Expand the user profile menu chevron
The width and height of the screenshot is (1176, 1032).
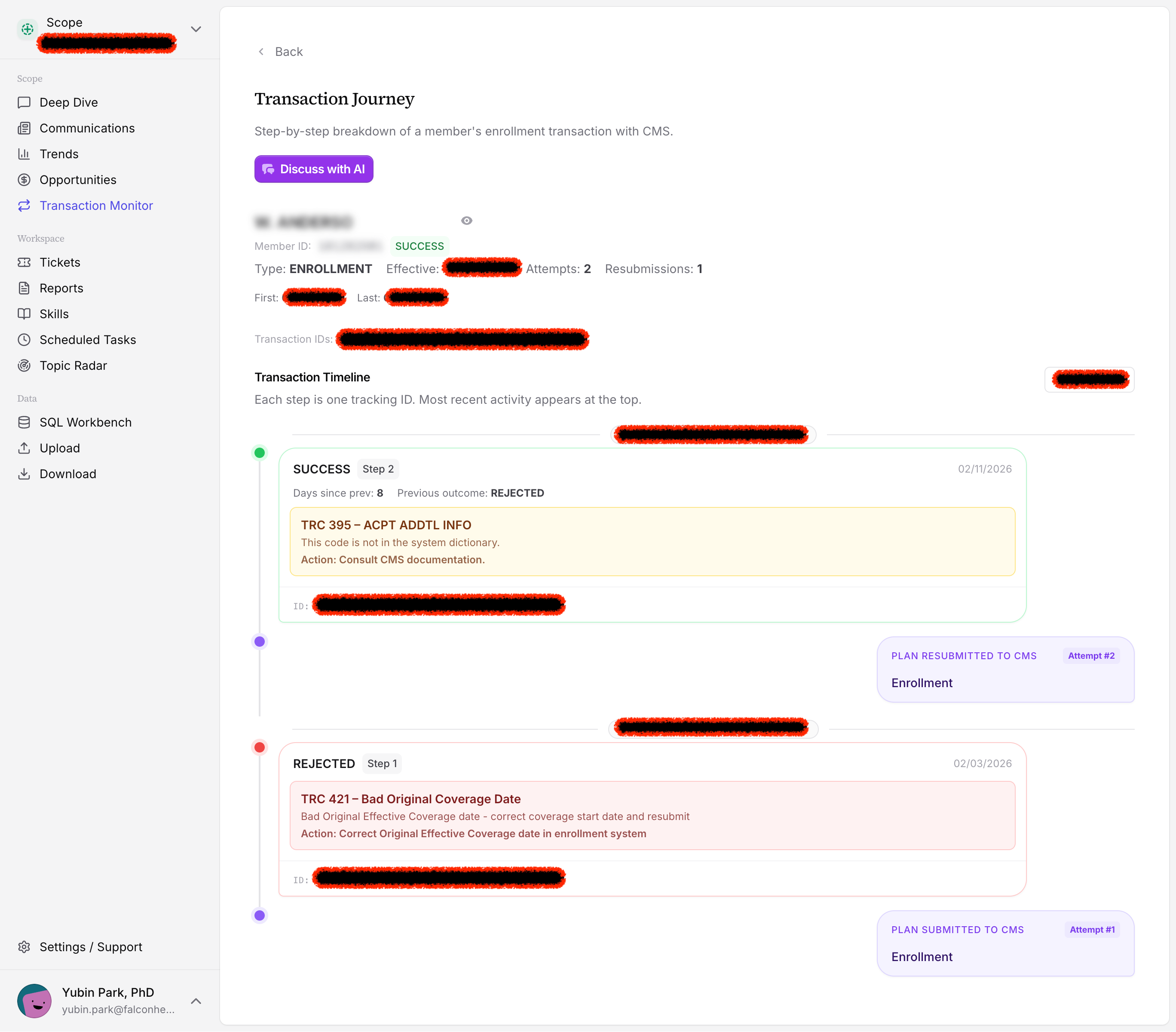196,1001
